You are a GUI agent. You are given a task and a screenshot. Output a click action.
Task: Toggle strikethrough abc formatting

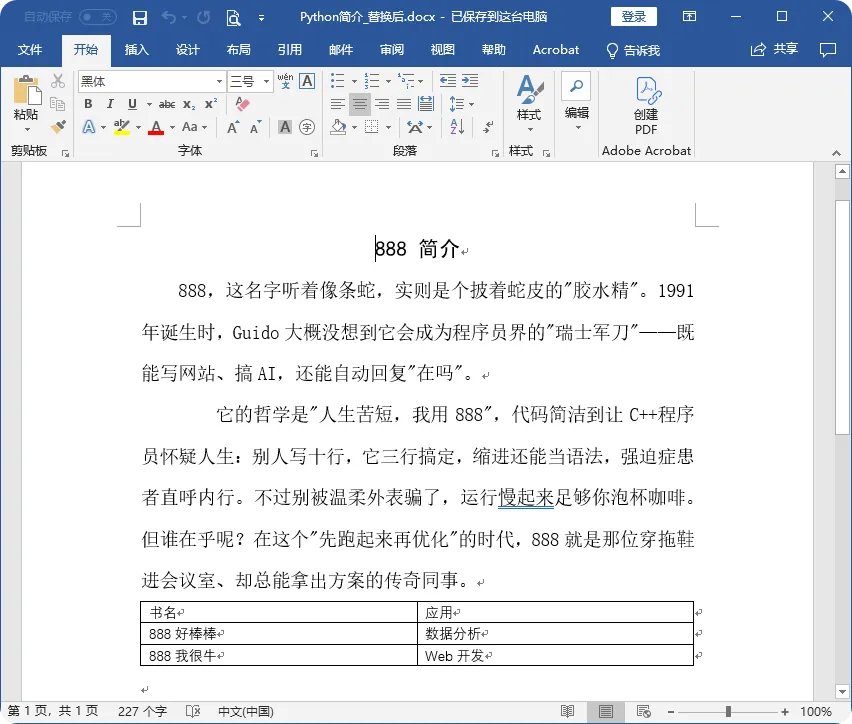tap(167, 104)
